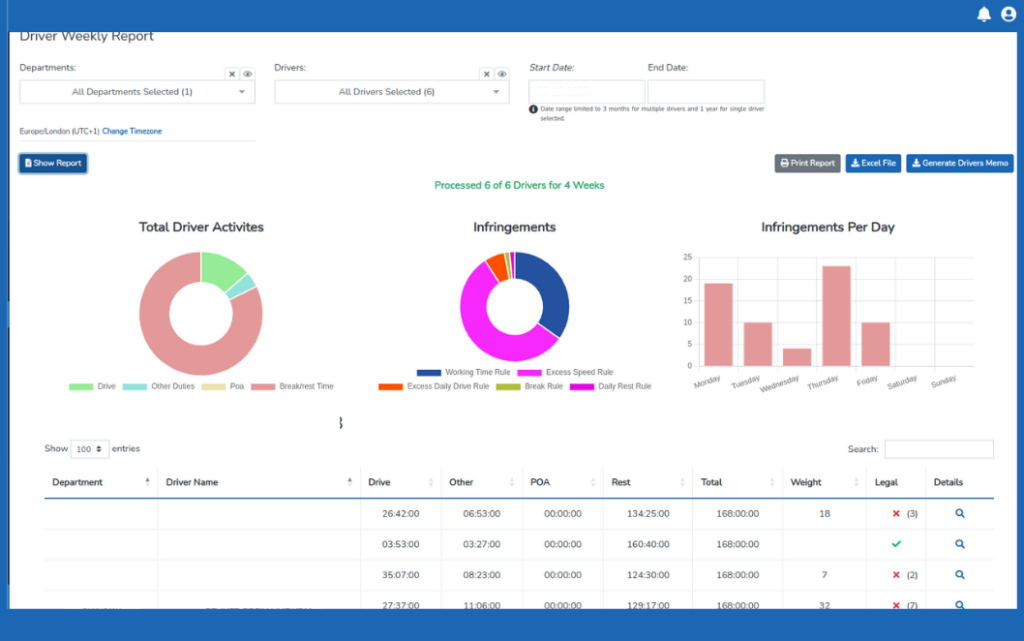Open the notifications bell

984,13
